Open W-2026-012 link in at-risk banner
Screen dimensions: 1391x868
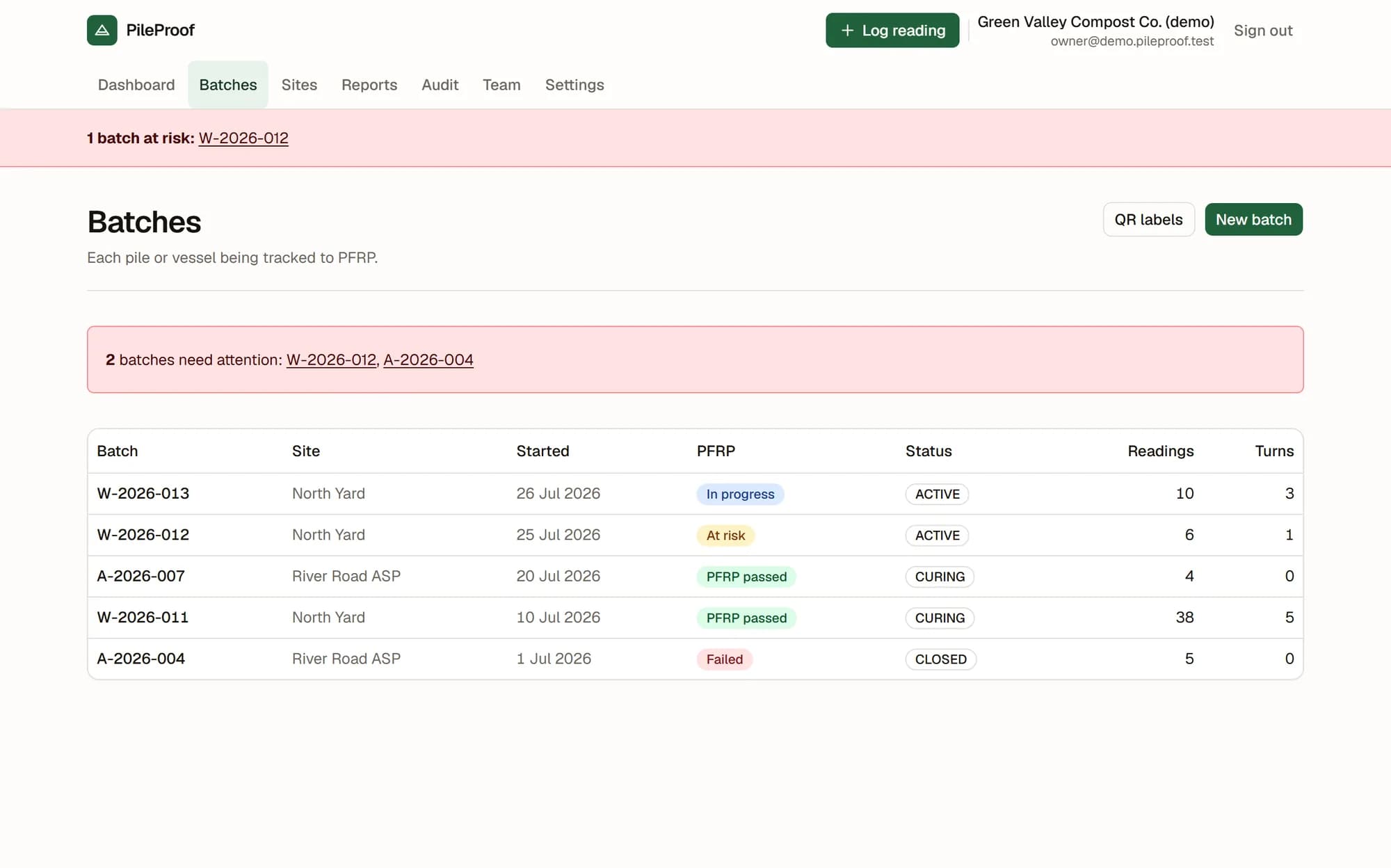pyautogui.click(x=243, y=138)
